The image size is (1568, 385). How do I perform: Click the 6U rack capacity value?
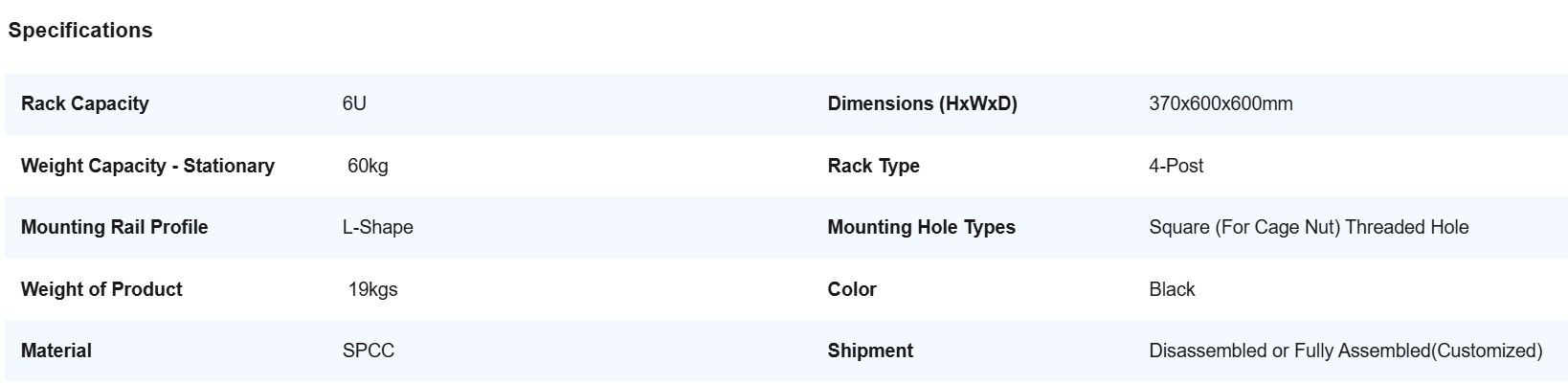[x=354, y=103]
